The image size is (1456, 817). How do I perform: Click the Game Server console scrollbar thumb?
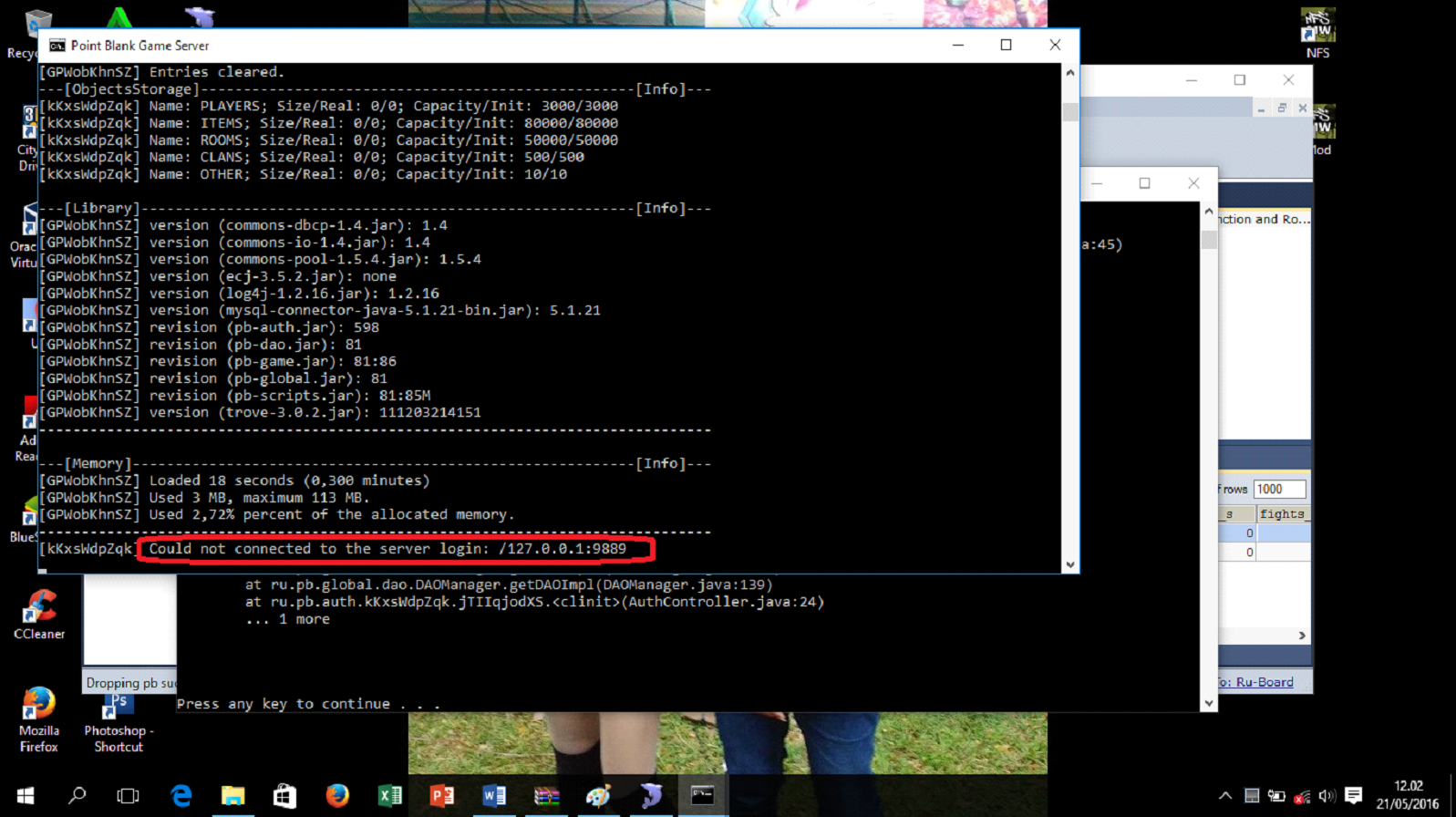(1070, 112)
